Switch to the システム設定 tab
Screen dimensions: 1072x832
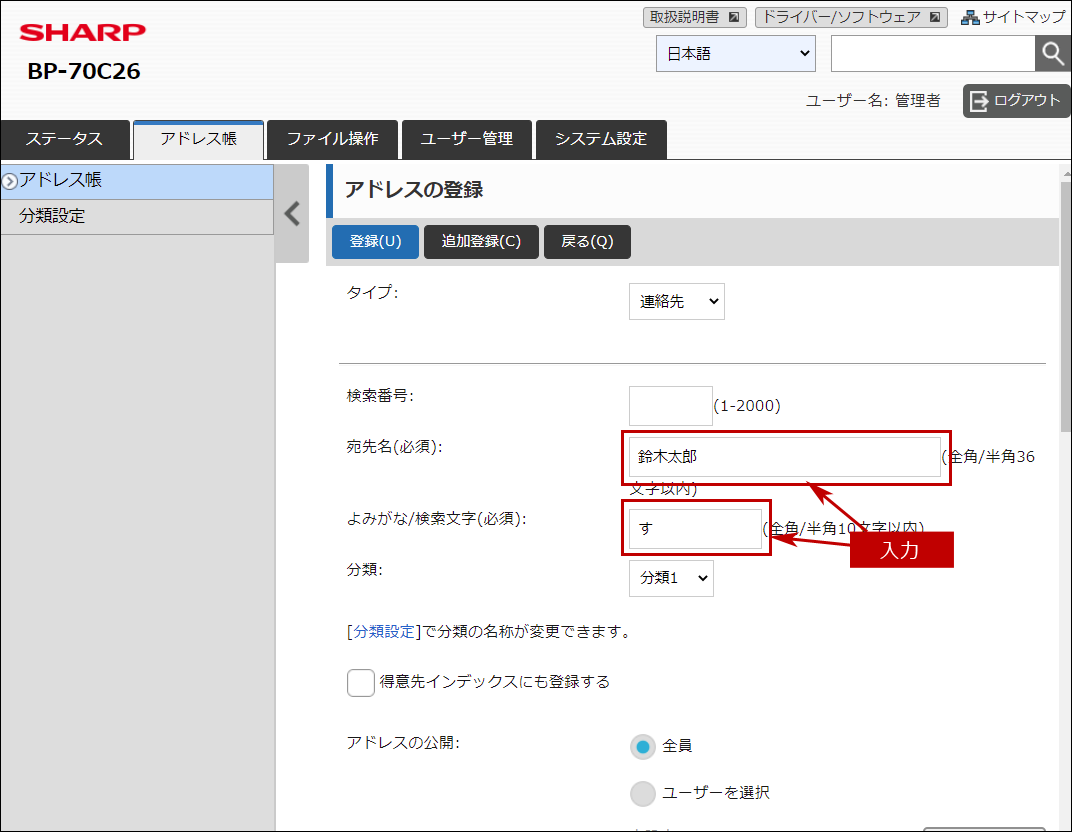[601, 139]
